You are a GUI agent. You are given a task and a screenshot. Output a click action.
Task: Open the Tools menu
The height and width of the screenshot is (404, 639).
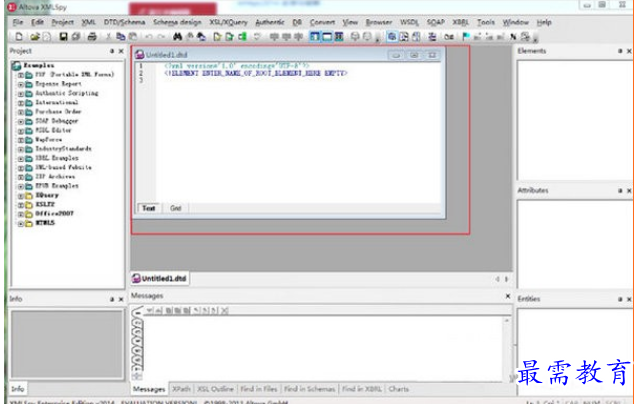click(486, 22)
